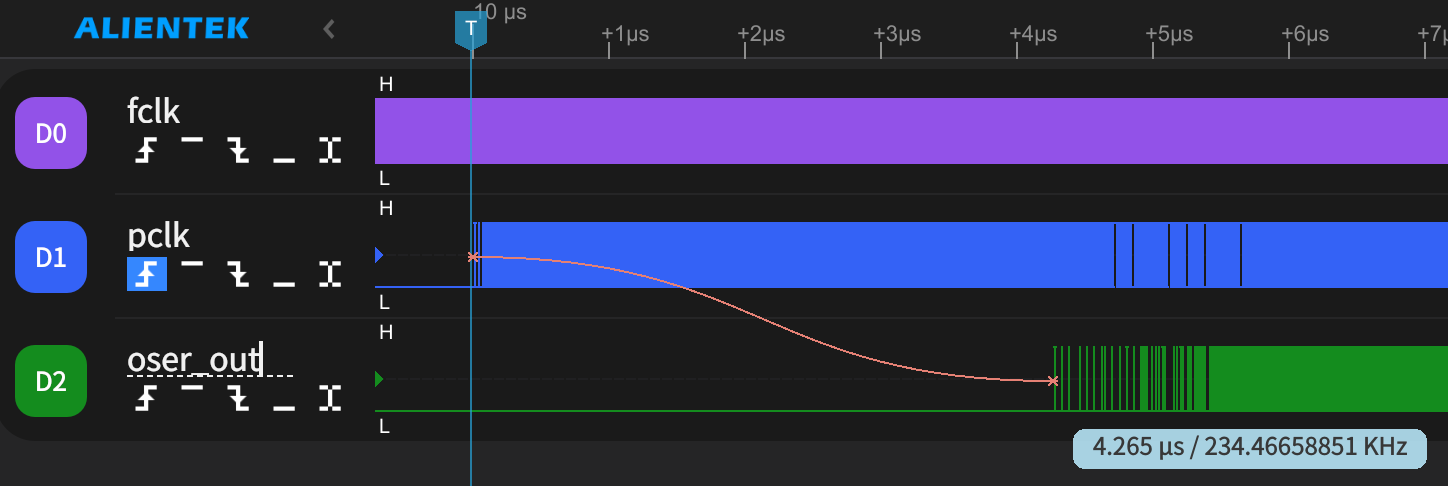Viewport: 1448px width, 486px height.
Task: Click the fclk channel name
Action: pos(153,110)
